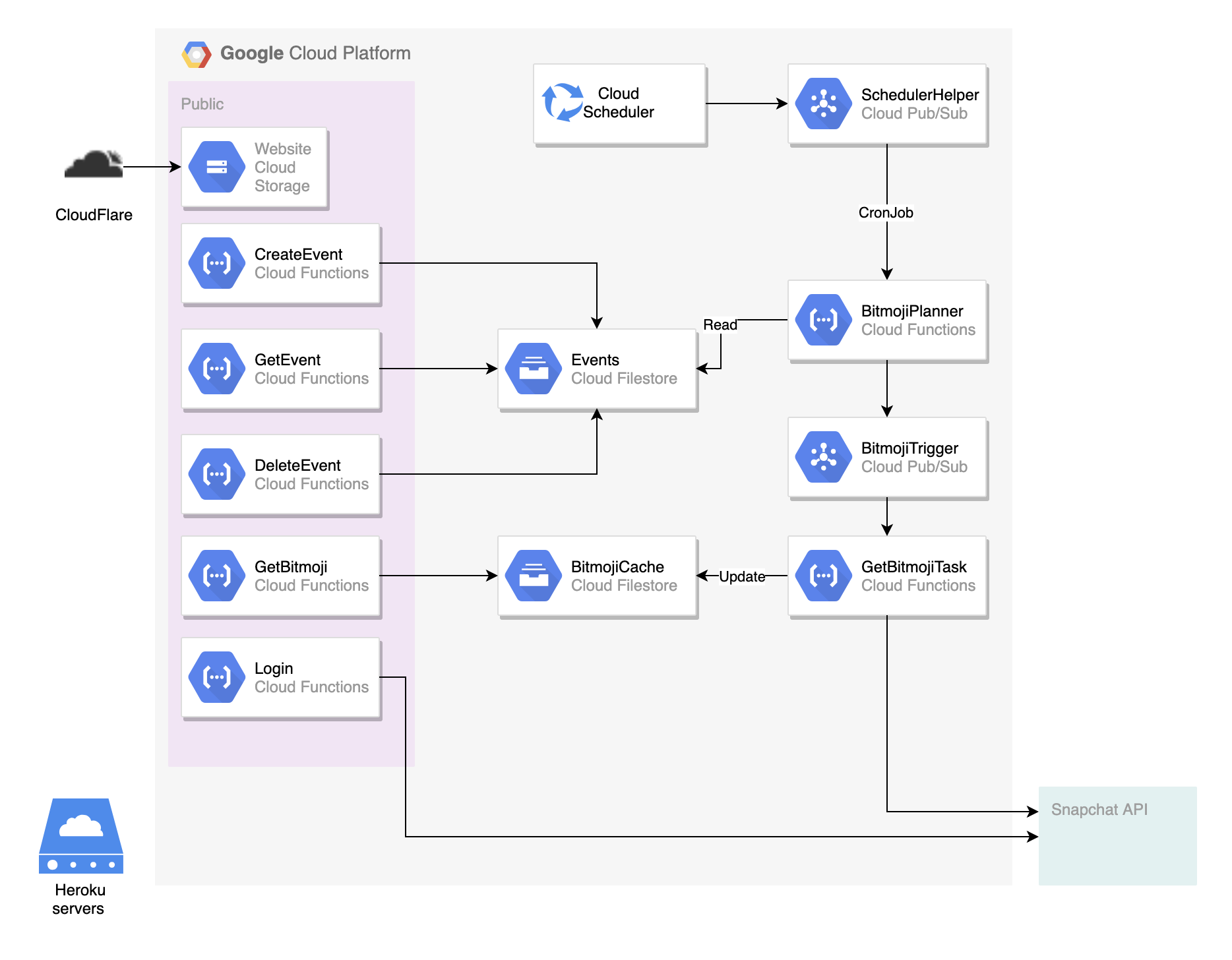Select the Events Cloud Filestore icon

coord(534,369)
